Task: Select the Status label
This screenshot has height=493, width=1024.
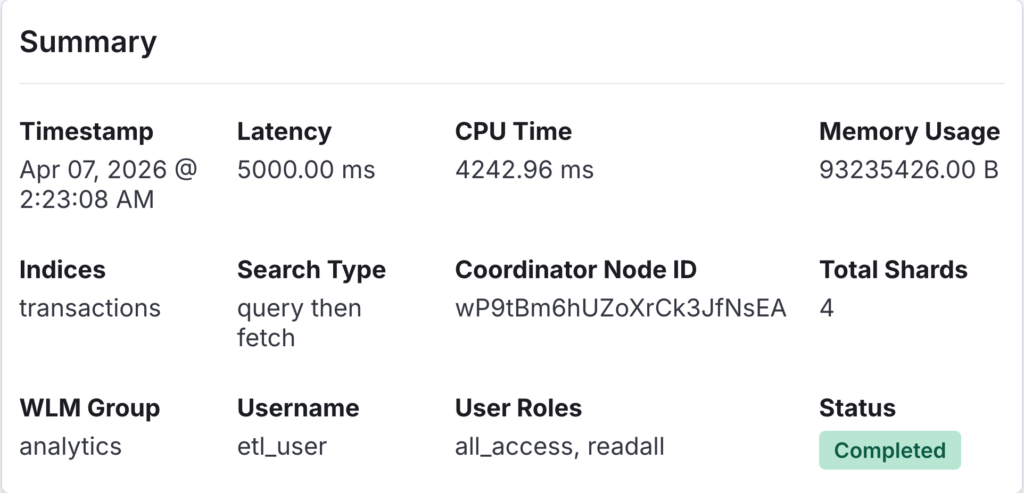Action: click(x=857, y=408)
